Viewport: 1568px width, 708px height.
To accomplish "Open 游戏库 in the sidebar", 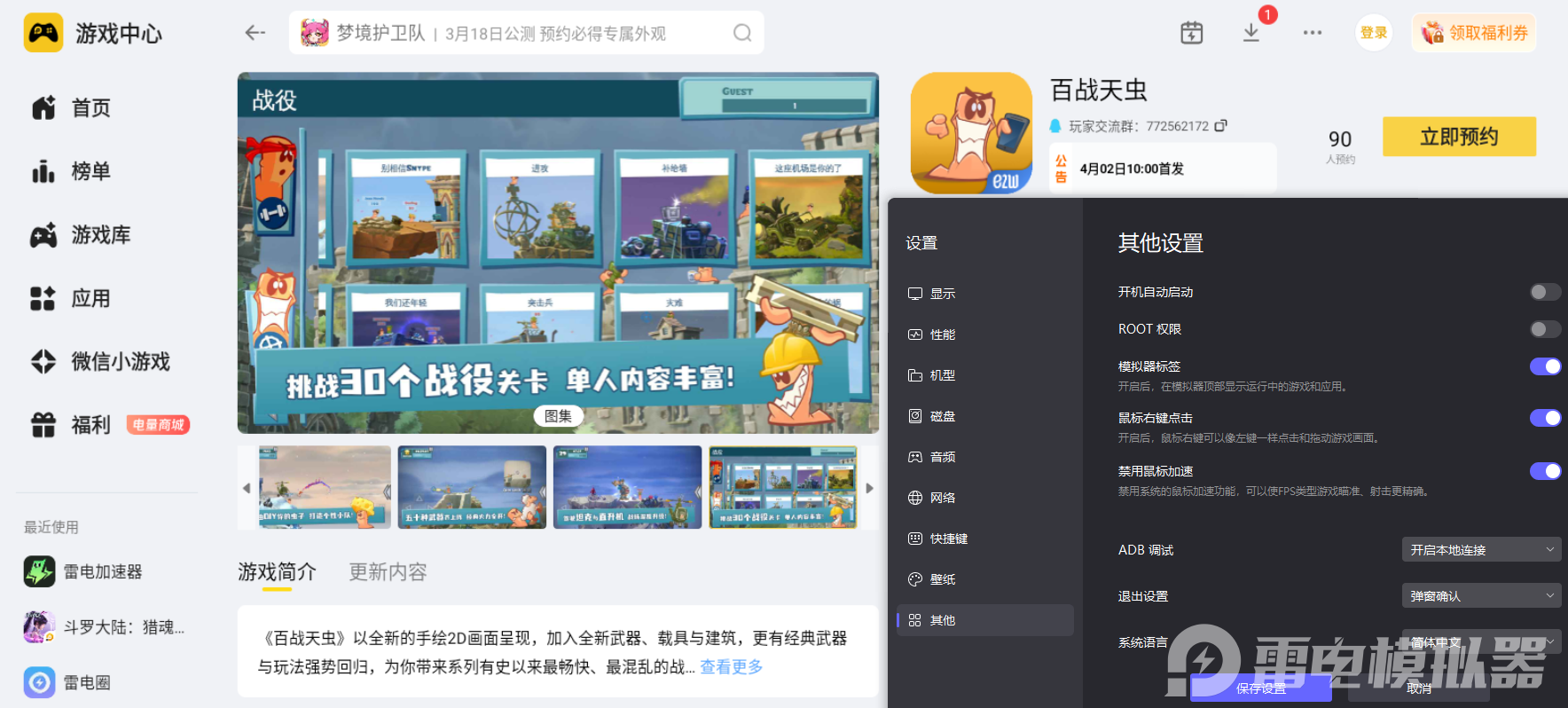I will (81, 235).
